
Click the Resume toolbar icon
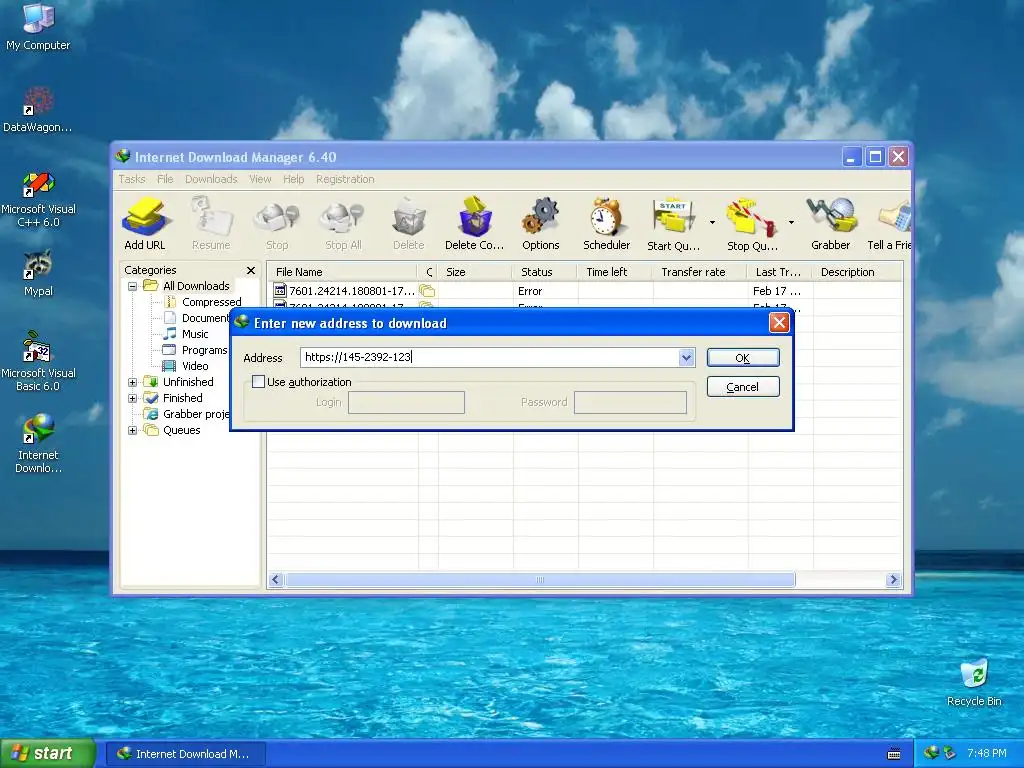[211, 217]
